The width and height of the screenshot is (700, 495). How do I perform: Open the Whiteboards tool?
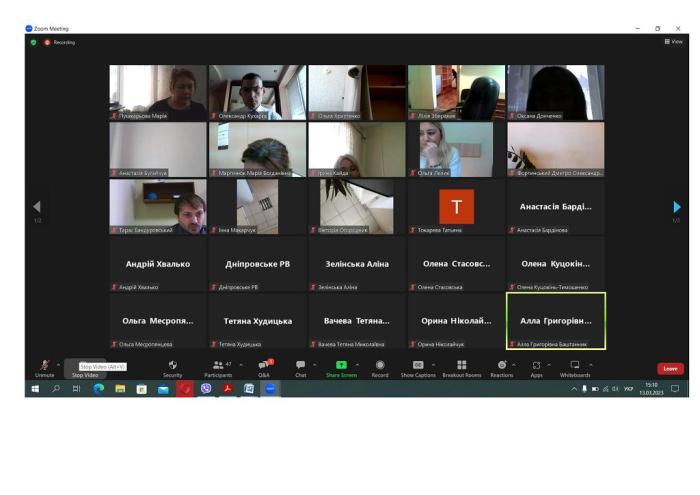pyautogui.click(x=575, y=365)
